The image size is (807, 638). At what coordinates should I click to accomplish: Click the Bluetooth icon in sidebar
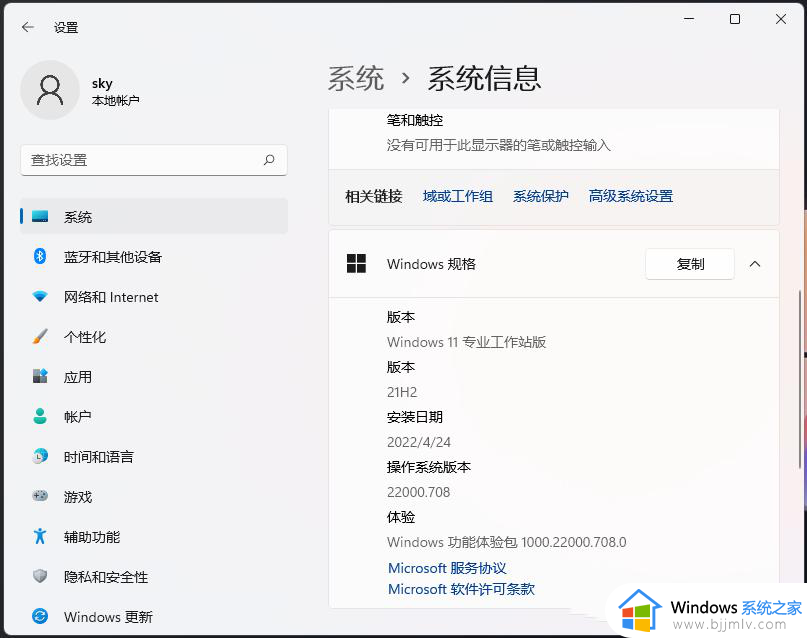pyautogui.click(x=40, y=256)
